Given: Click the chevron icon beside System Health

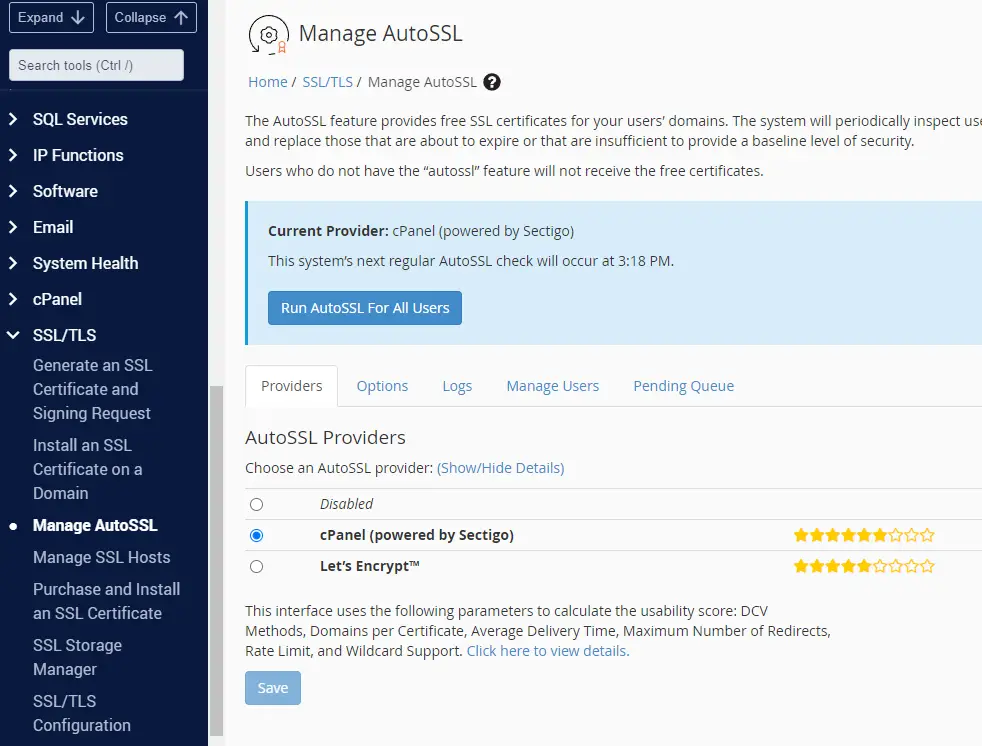Looking at the screenshot, I should click(13, 263).
